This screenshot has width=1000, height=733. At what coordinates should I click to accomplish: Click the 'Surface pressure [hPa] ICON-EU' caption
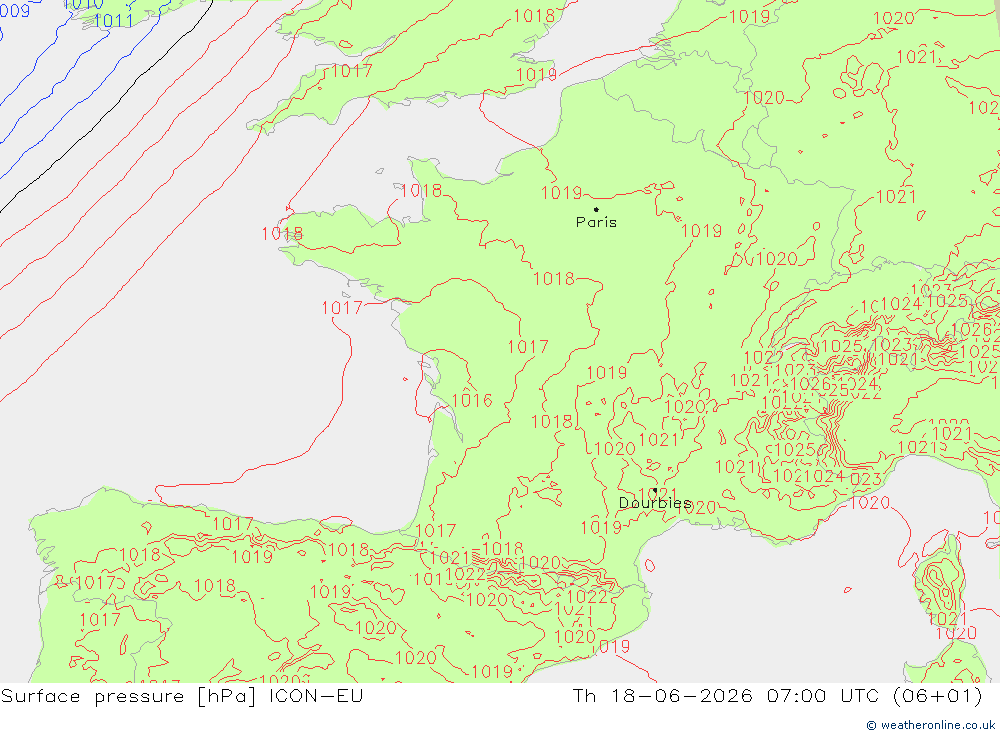click(182, 695)
